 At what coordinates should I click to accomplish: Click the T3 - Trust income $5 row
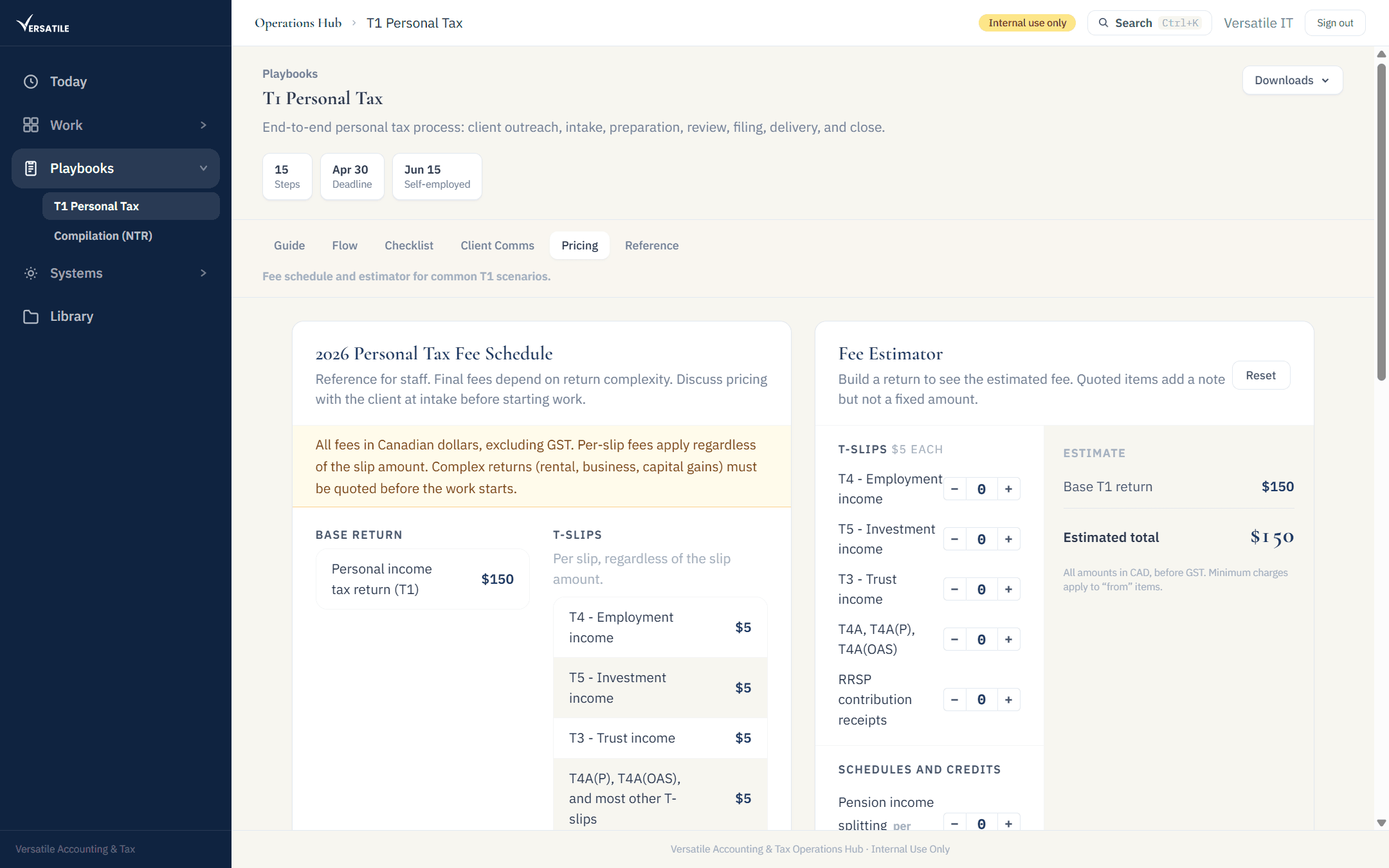click(660, 738)
